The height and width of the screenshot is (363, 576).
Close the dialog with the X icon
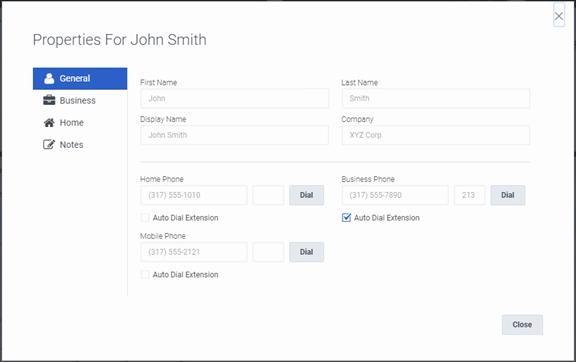coord(559,16)
